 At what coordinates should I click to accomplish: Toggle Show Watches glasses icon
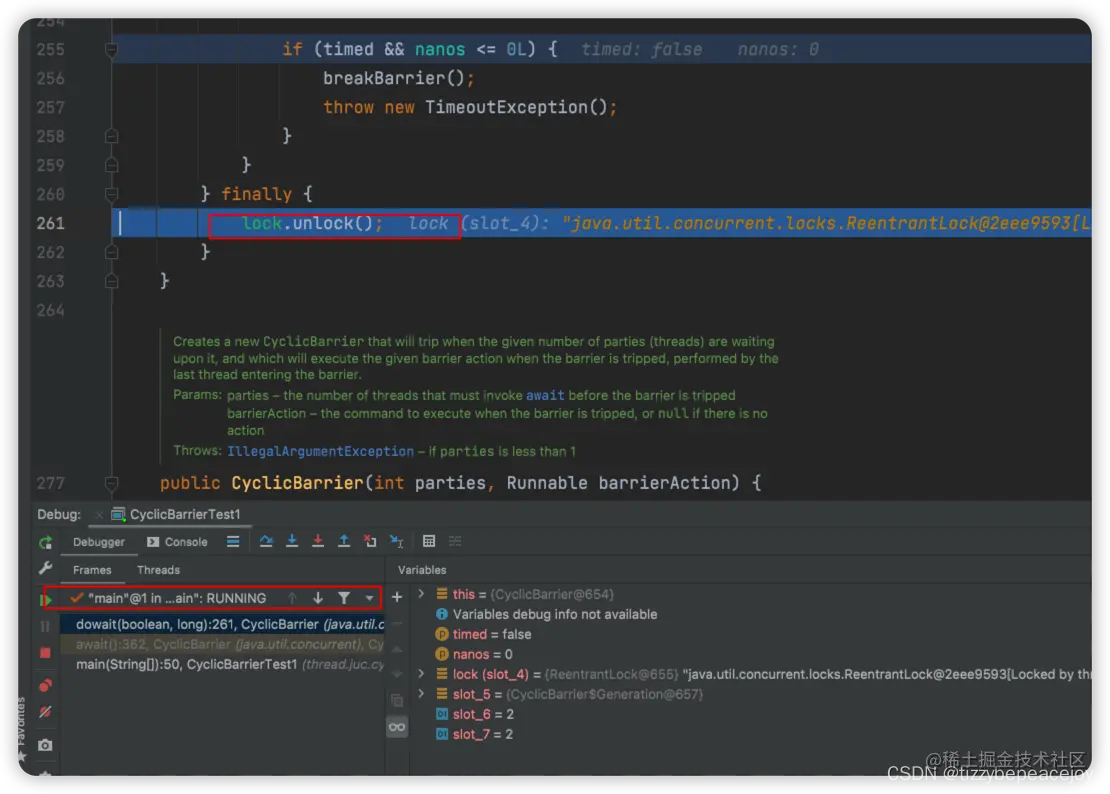[397, 727]
